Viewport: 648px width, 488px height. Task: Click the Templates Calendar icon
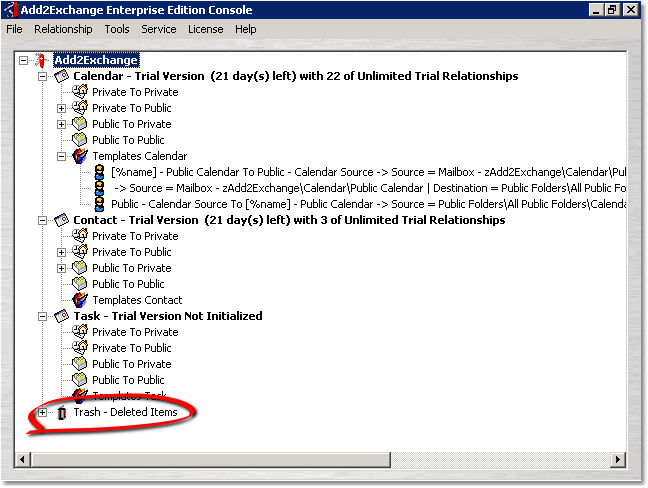(80, 156)
